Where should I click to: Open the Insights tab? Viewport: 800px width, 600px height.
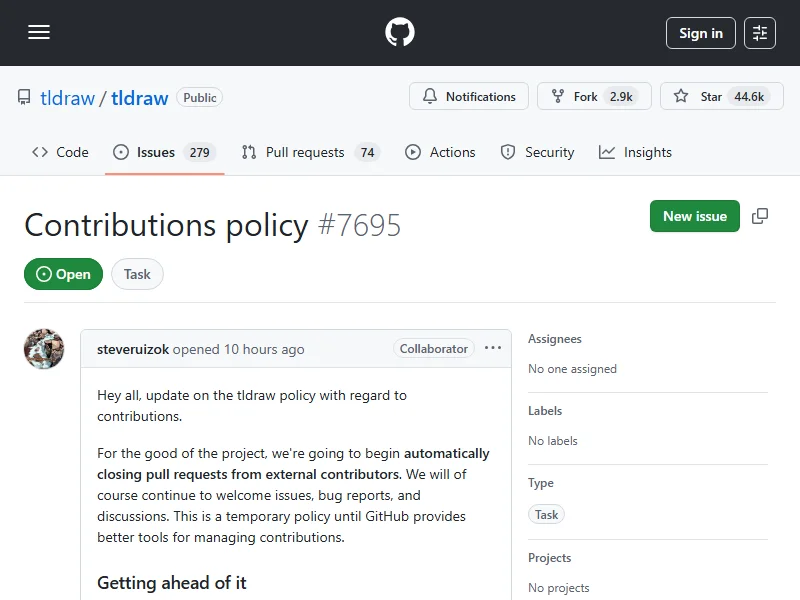tap(635, 152)
